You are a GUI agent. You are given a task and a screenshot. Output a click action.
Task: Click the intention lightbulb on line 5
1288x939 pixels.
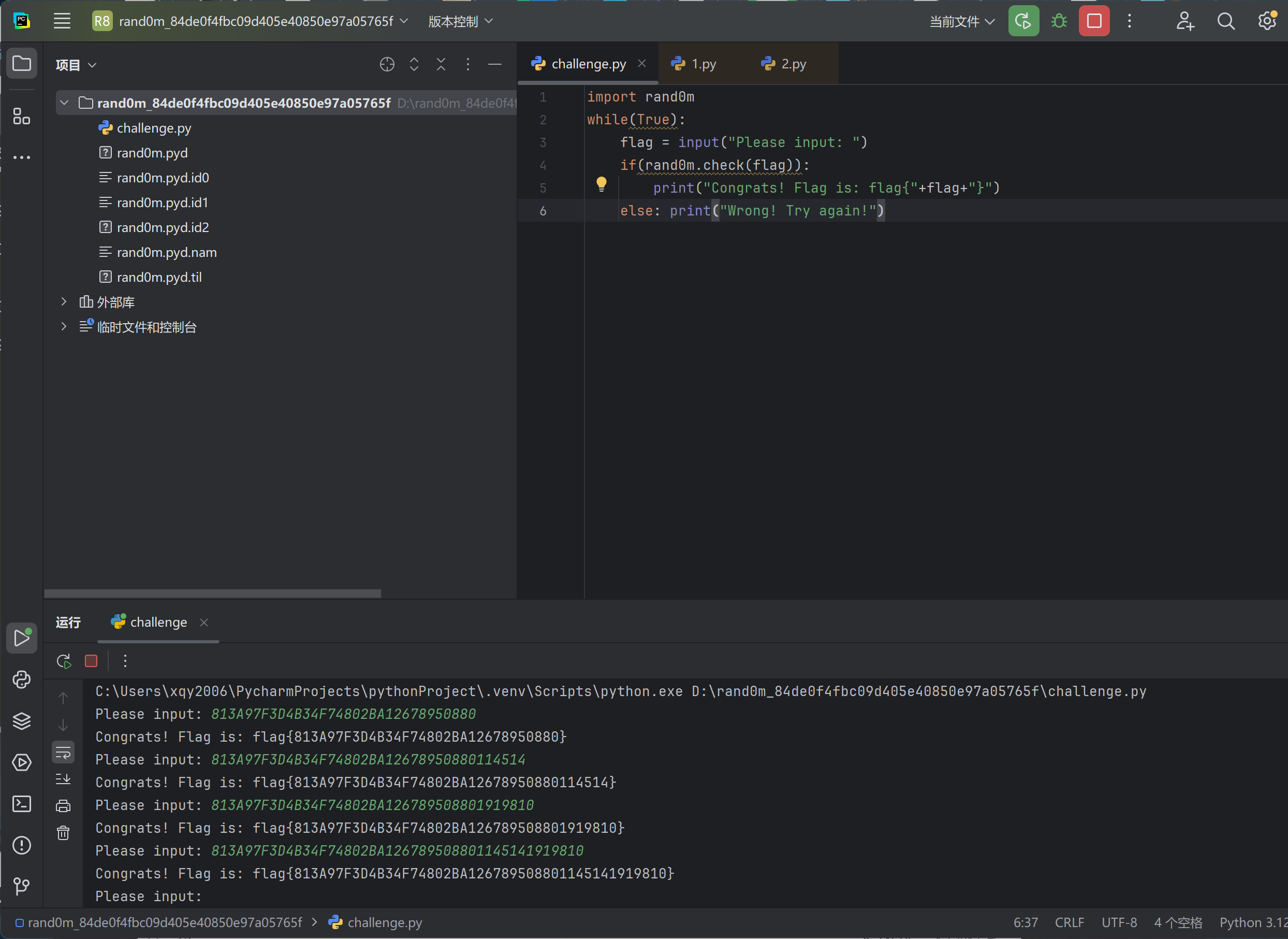601,183
